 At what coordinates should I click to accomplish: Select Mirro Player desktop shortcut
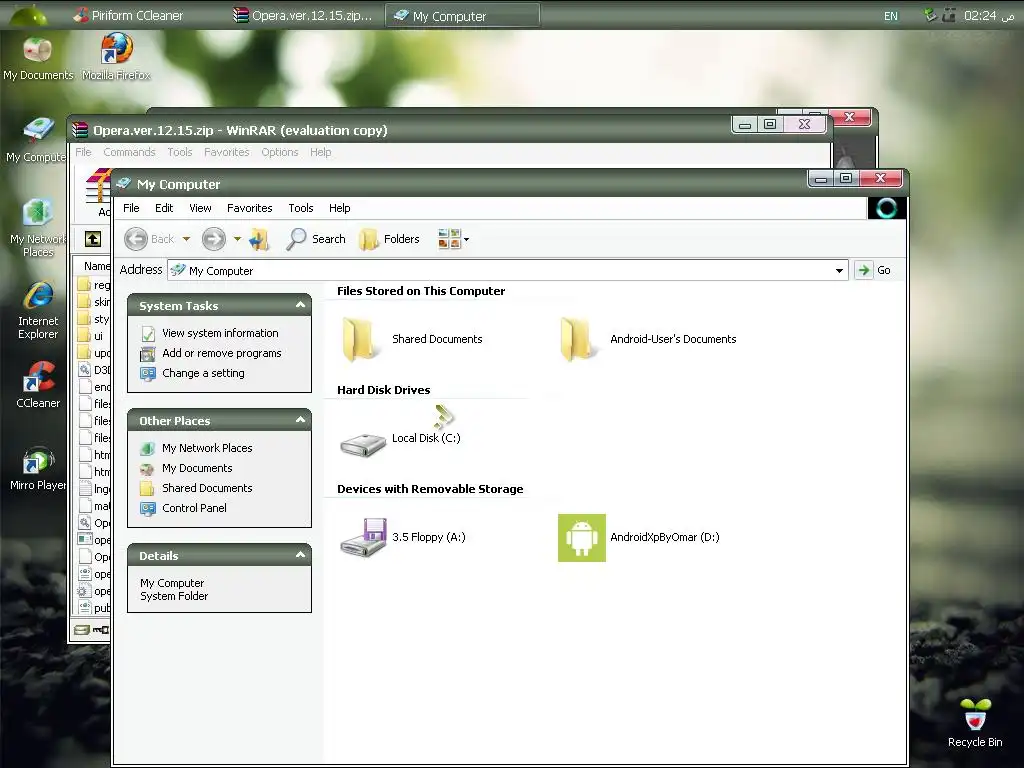[x=38, y=469]
